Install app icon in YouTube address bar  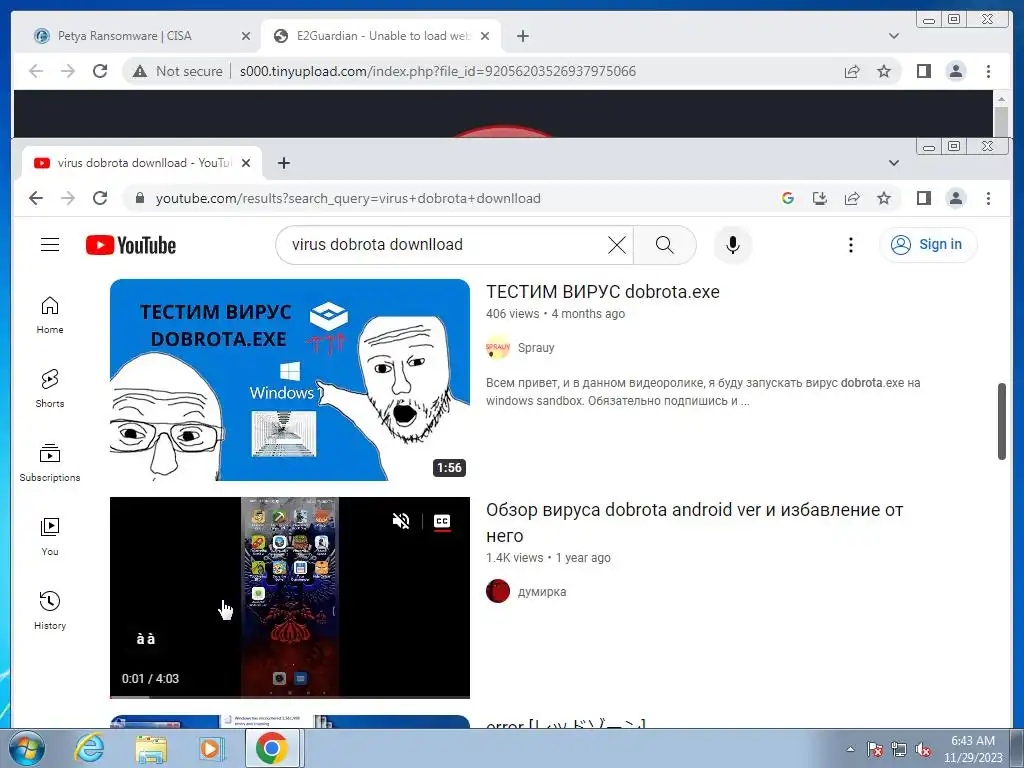pos(820,198)
